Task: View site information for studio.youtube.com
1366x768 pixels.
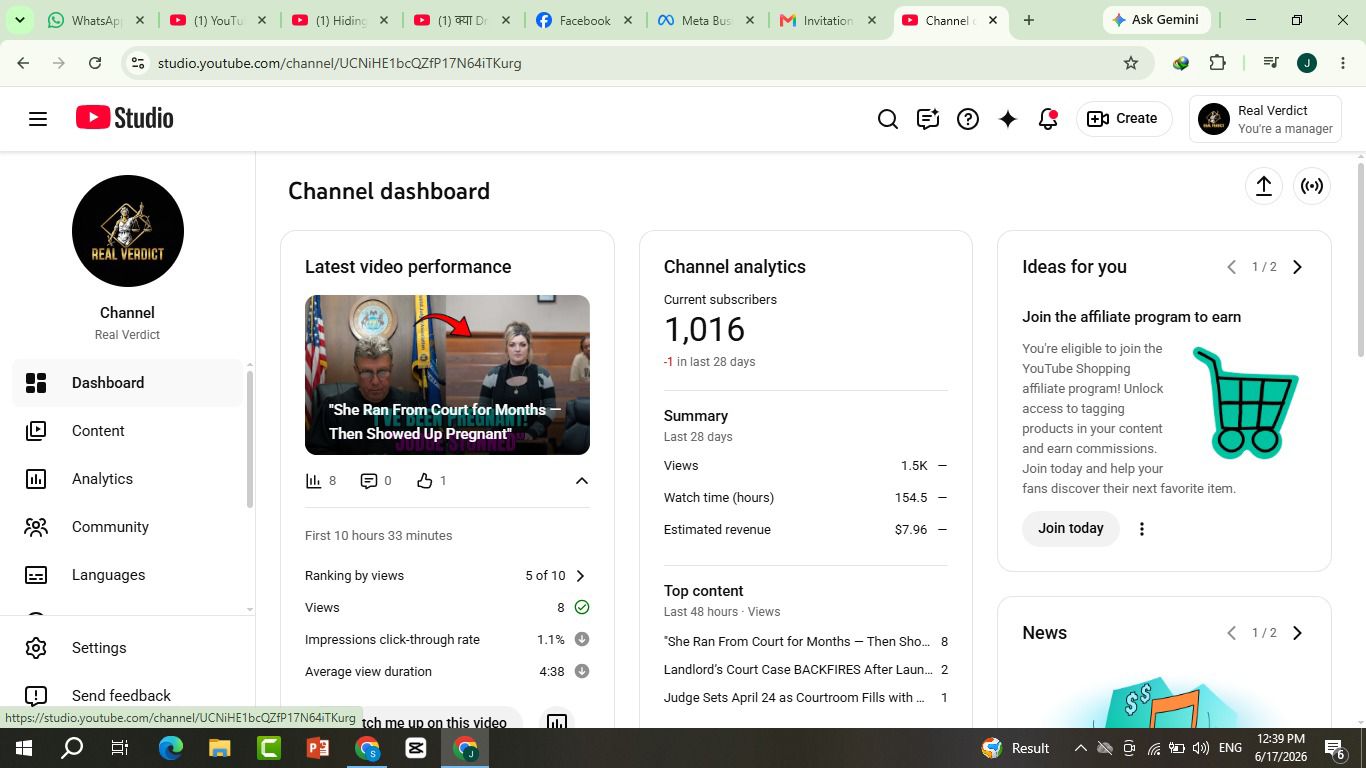Action: click(138, 63)
